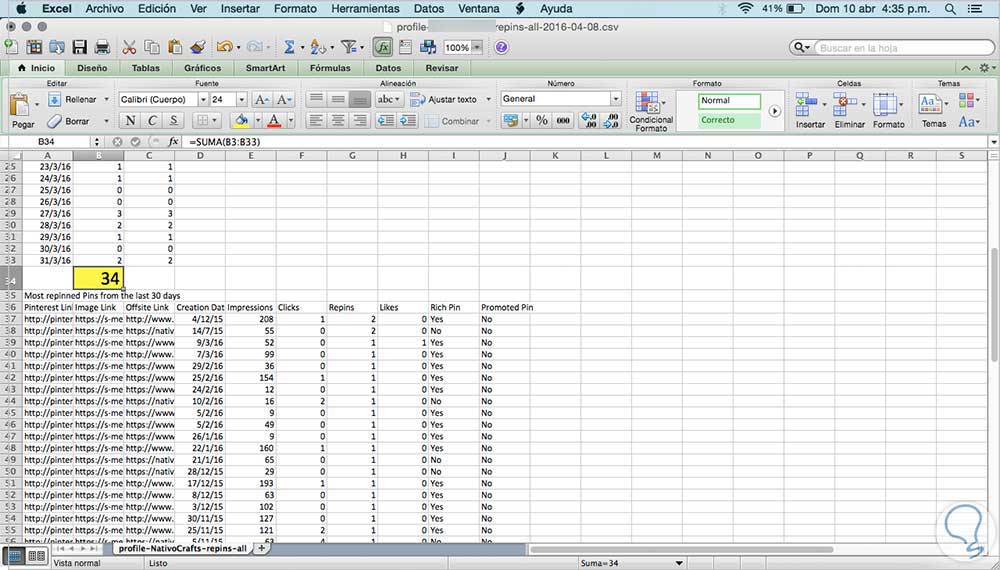Switch to normal view button in status bar

(15, 556)
